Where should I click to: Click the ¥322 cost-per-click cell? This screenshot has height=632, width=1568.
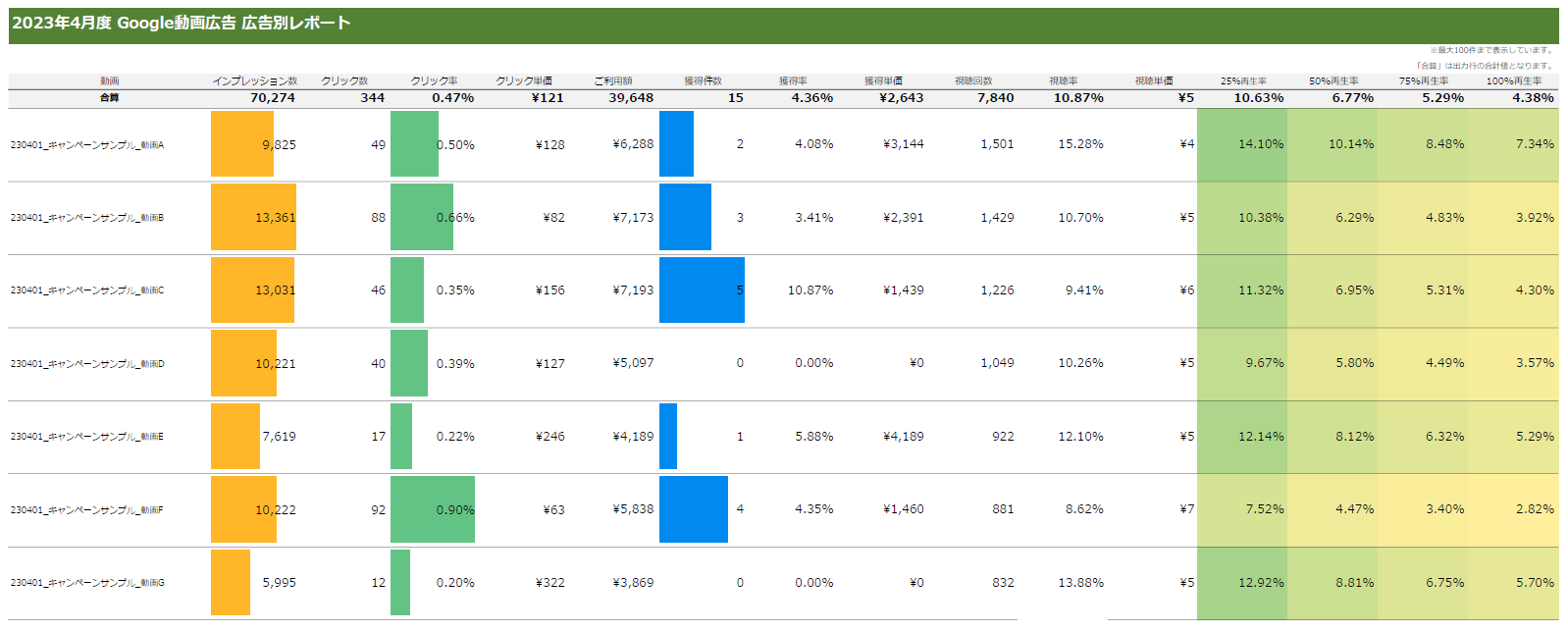549,583
